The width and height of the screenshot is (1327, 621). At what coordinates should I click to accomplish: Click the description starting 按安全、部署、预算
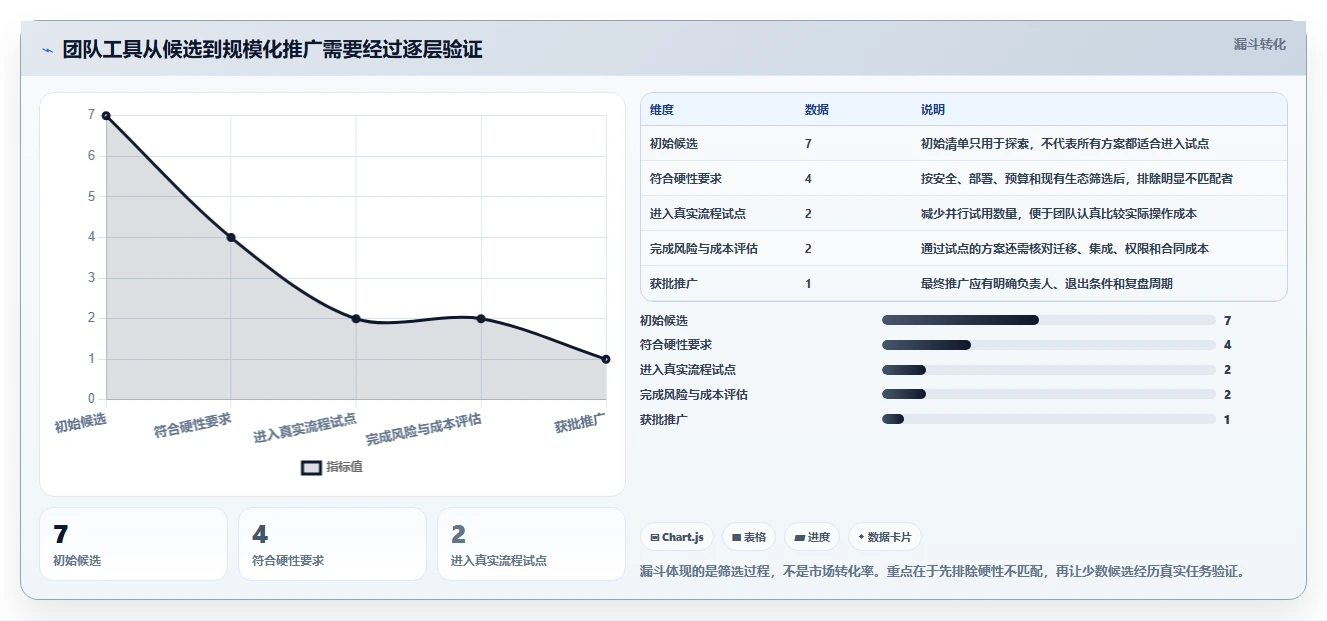tap(1077, 179)
